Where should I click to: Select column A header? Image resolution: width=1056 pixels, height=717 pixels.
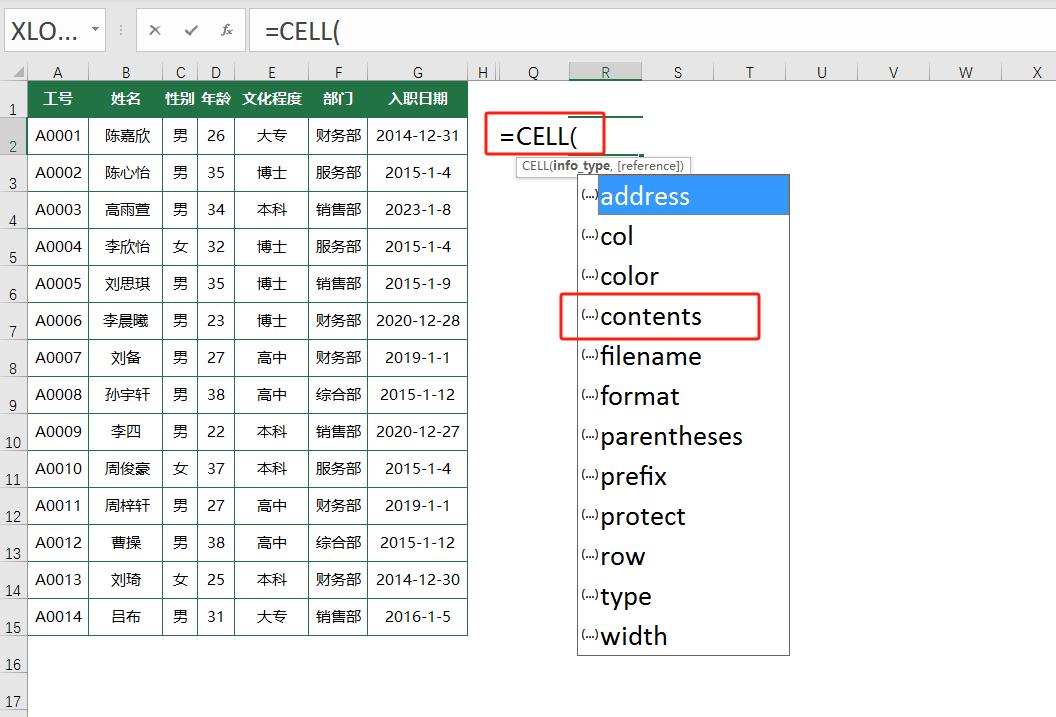58,72
